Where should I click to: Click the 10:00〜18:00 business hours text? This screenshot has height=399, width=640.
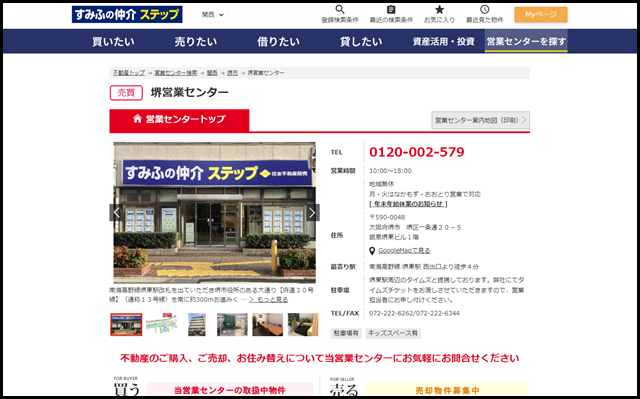(390, 171)
